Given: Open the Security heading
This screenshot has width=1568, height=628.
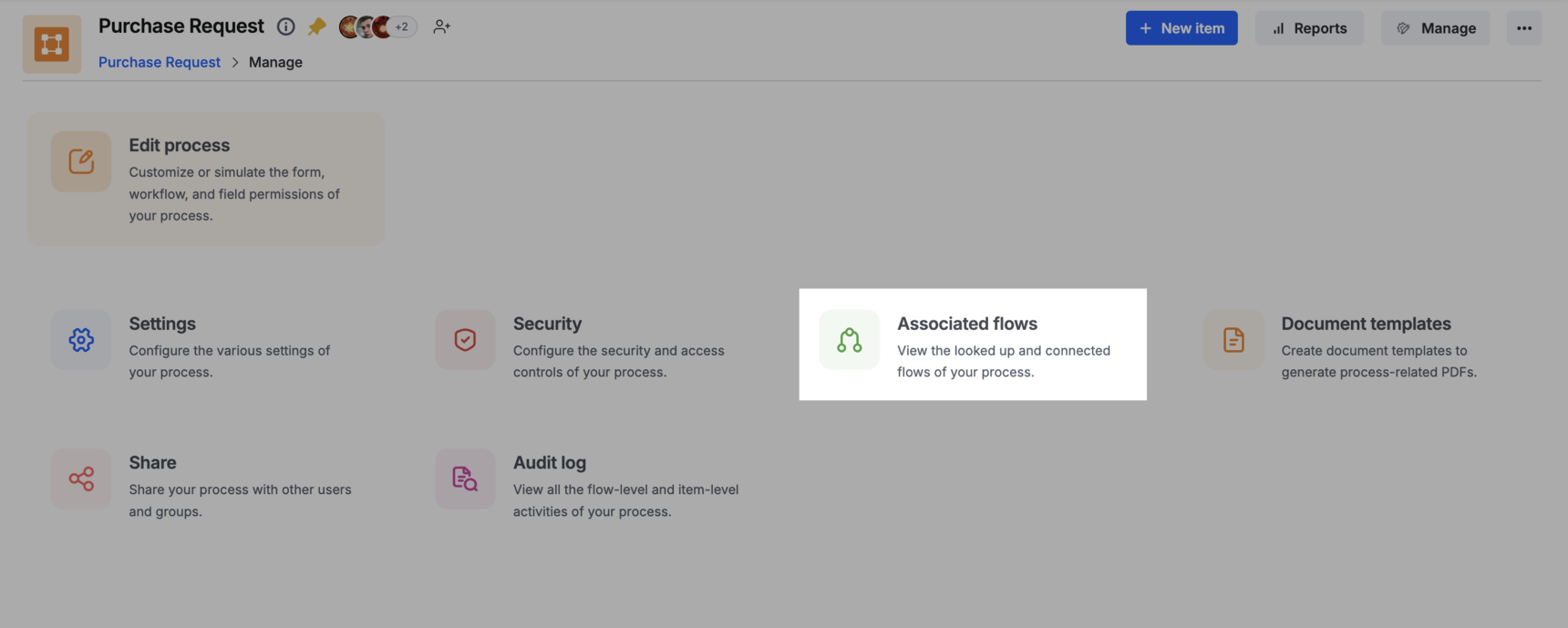Looking at the screenshot, I should (547, 324).
